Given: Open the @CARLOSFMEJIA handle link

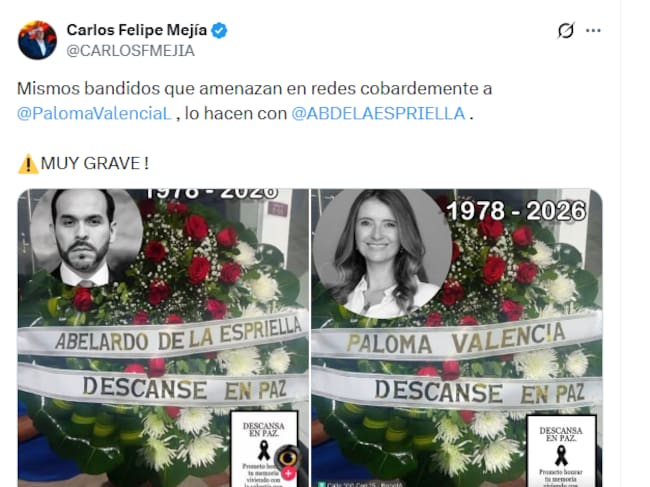Looking at the screenshot, I should click(131, 51).
